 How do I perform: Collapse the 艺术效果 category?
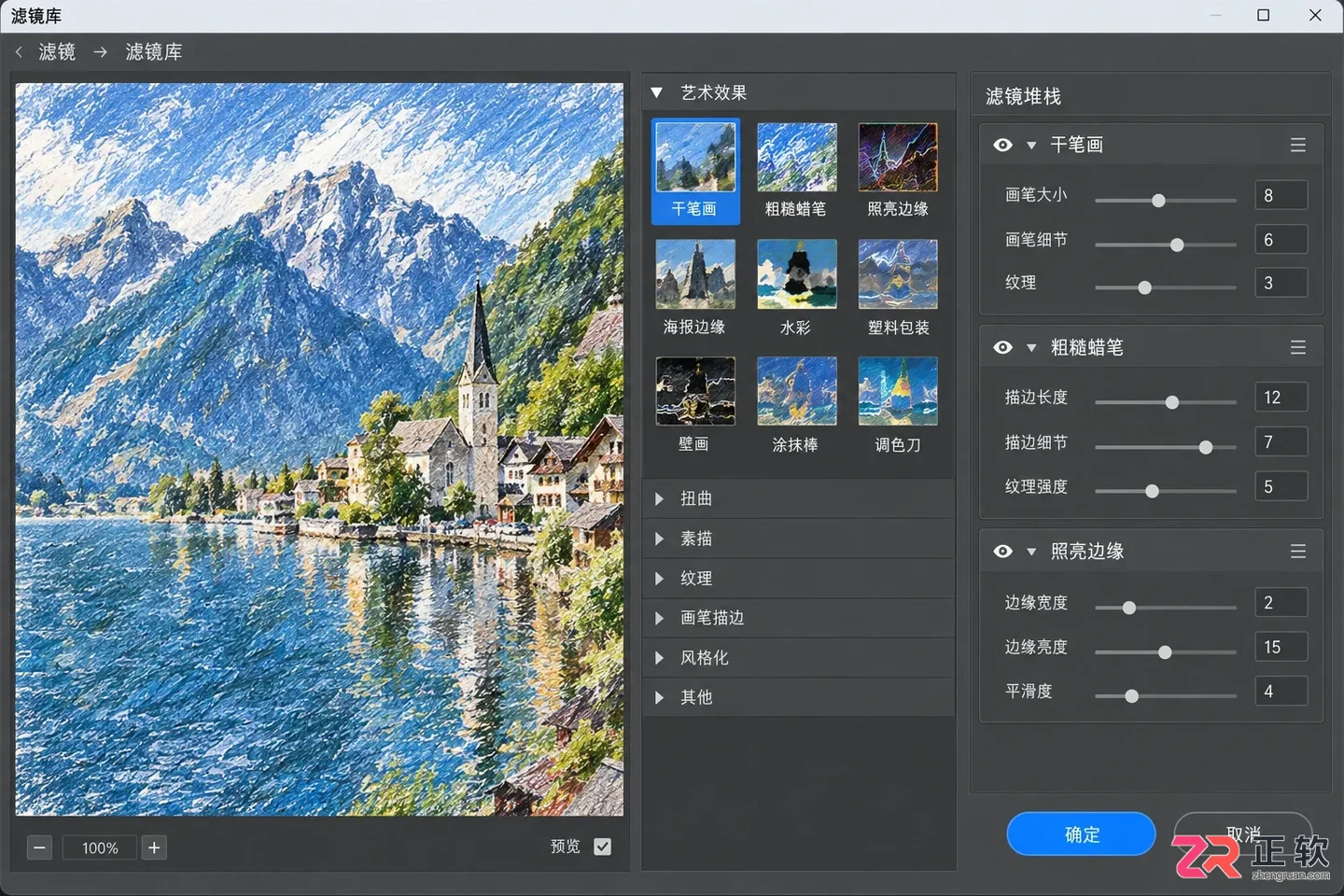point(657,92)
